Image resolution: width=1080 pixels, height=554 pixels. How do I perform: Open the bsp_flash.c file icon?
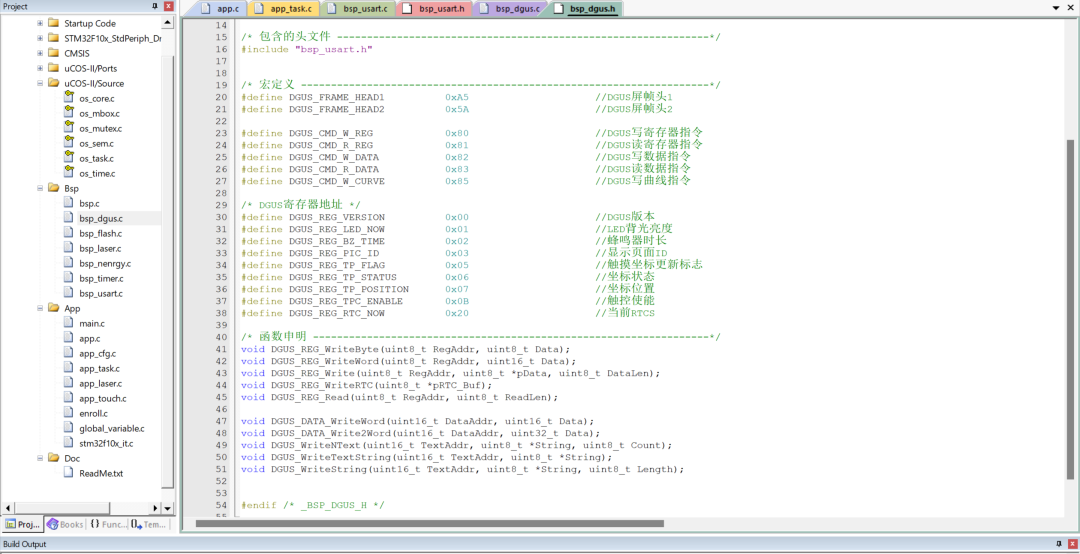coord(69,233)
